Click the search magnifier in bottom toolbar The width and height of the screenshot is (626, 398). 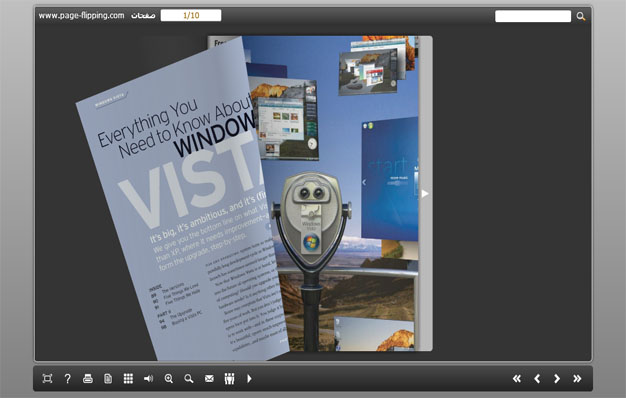click(189, 378)
